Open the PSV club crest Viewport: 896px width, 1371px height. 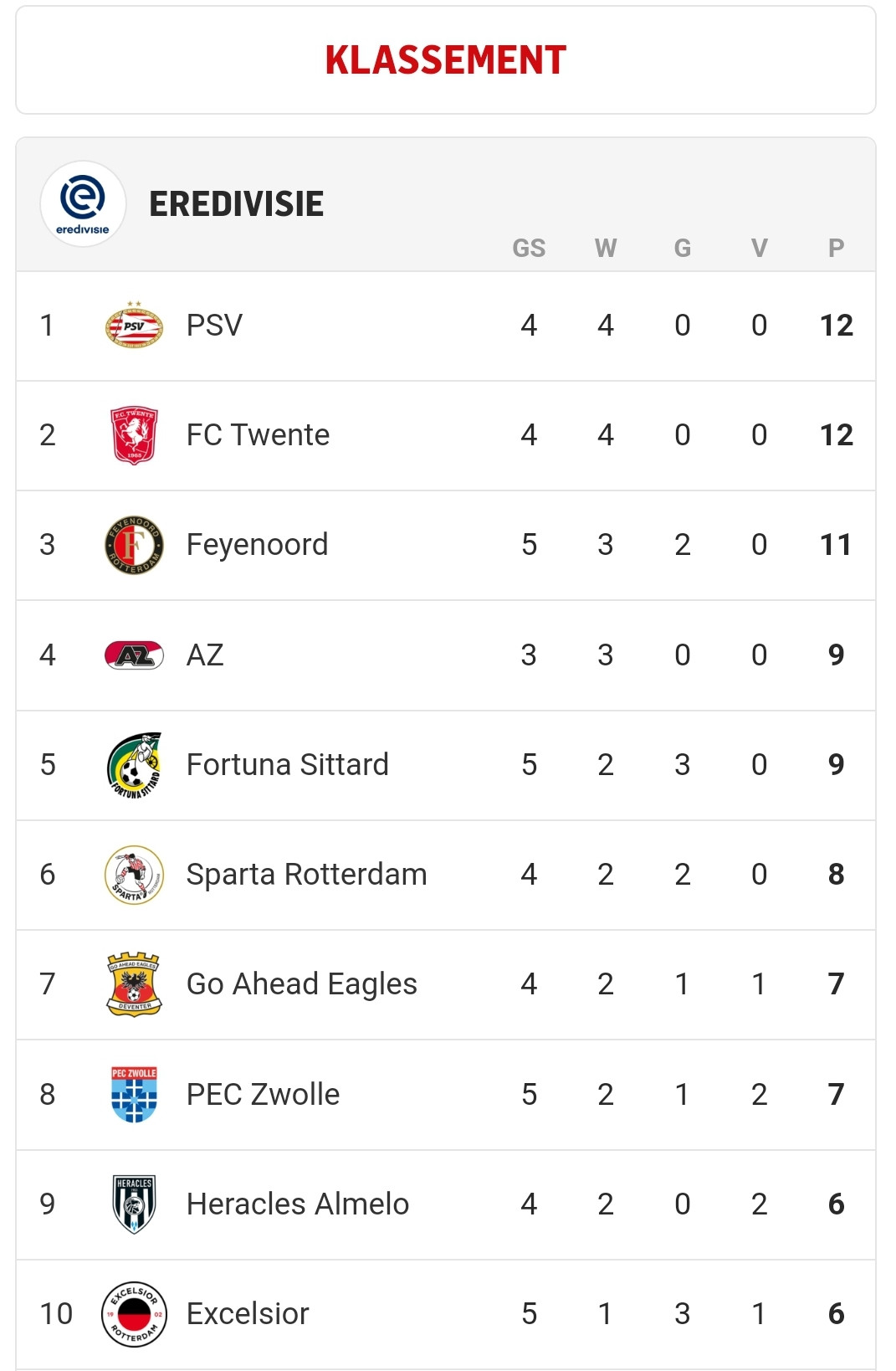click(134, 326)
